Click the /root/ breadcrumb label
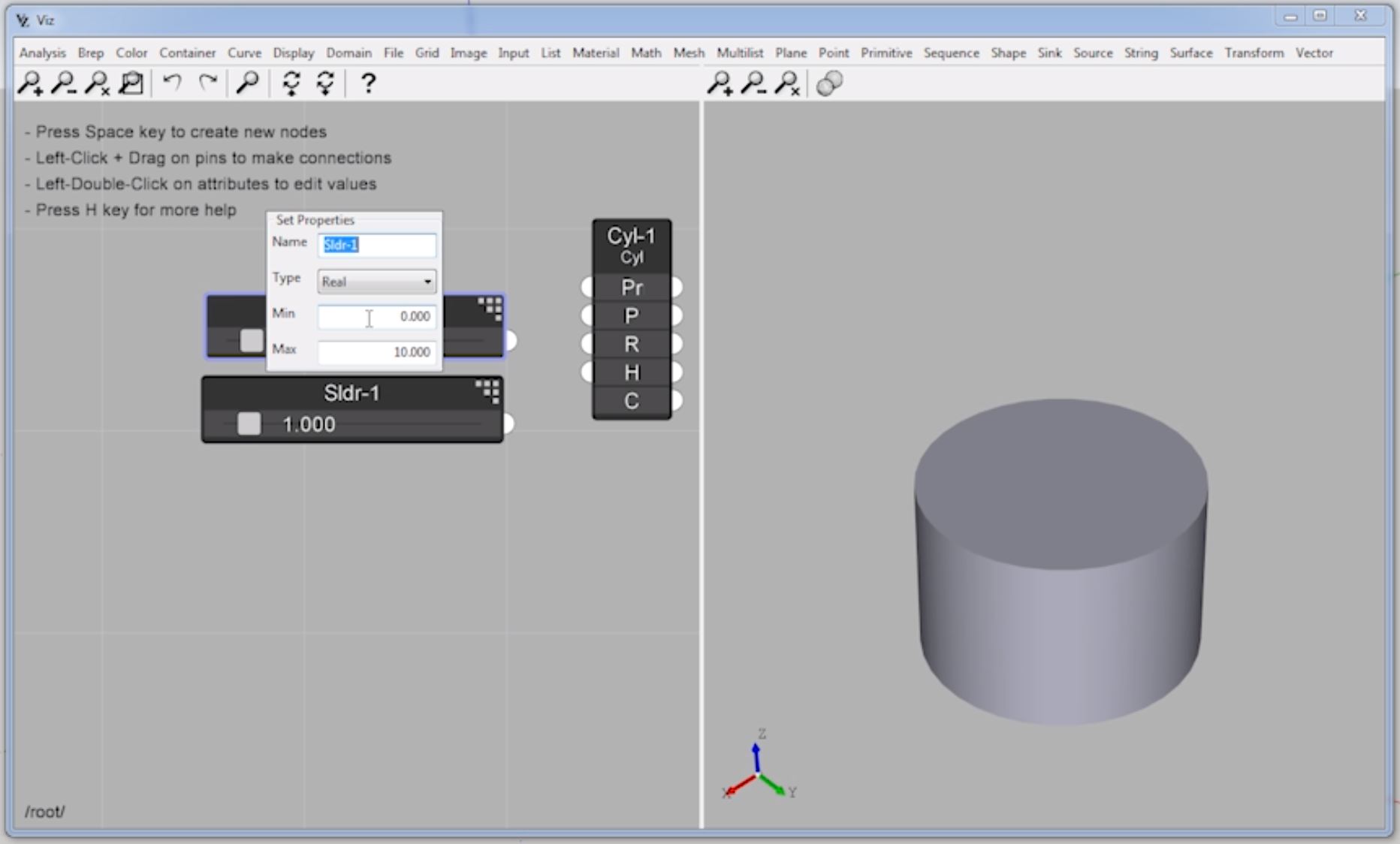The height and width of the screenshot is (844, 1400). [x=44, y=812]
